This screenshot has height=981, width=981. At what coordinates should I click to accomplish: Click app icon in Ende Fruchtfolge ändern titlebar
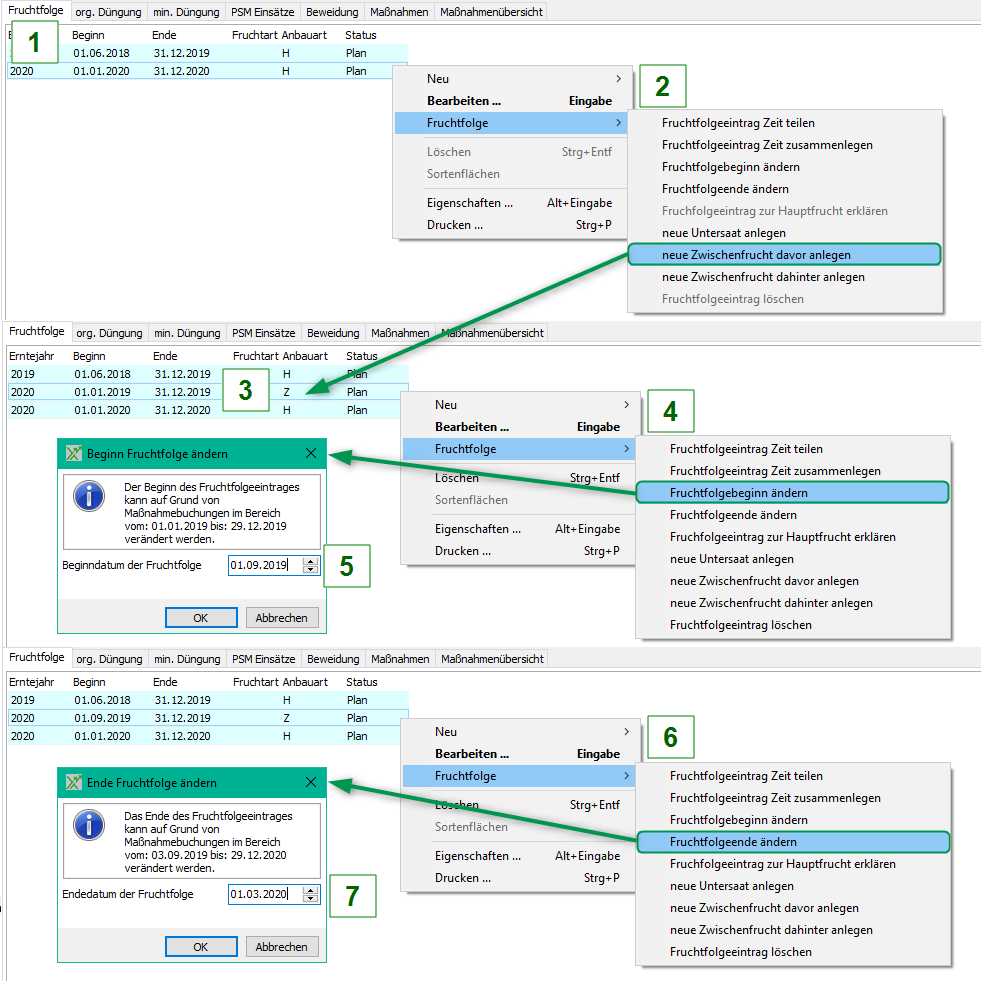[x=72, y=783]
